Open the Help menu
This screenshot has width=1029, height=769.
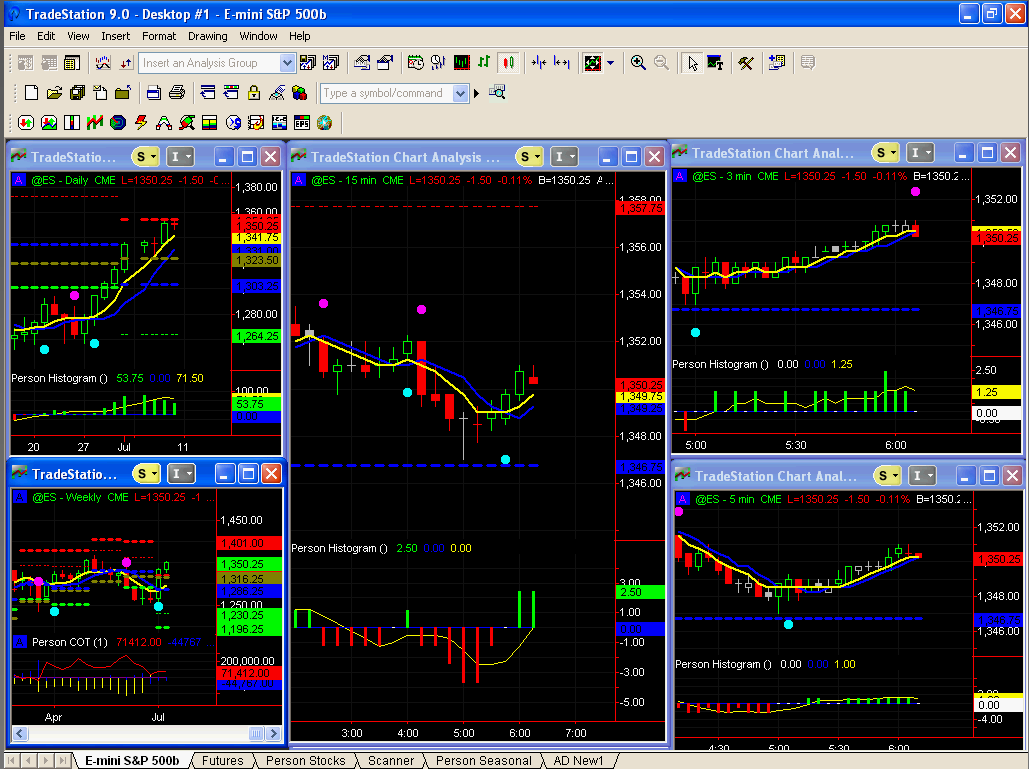(299, 36)
